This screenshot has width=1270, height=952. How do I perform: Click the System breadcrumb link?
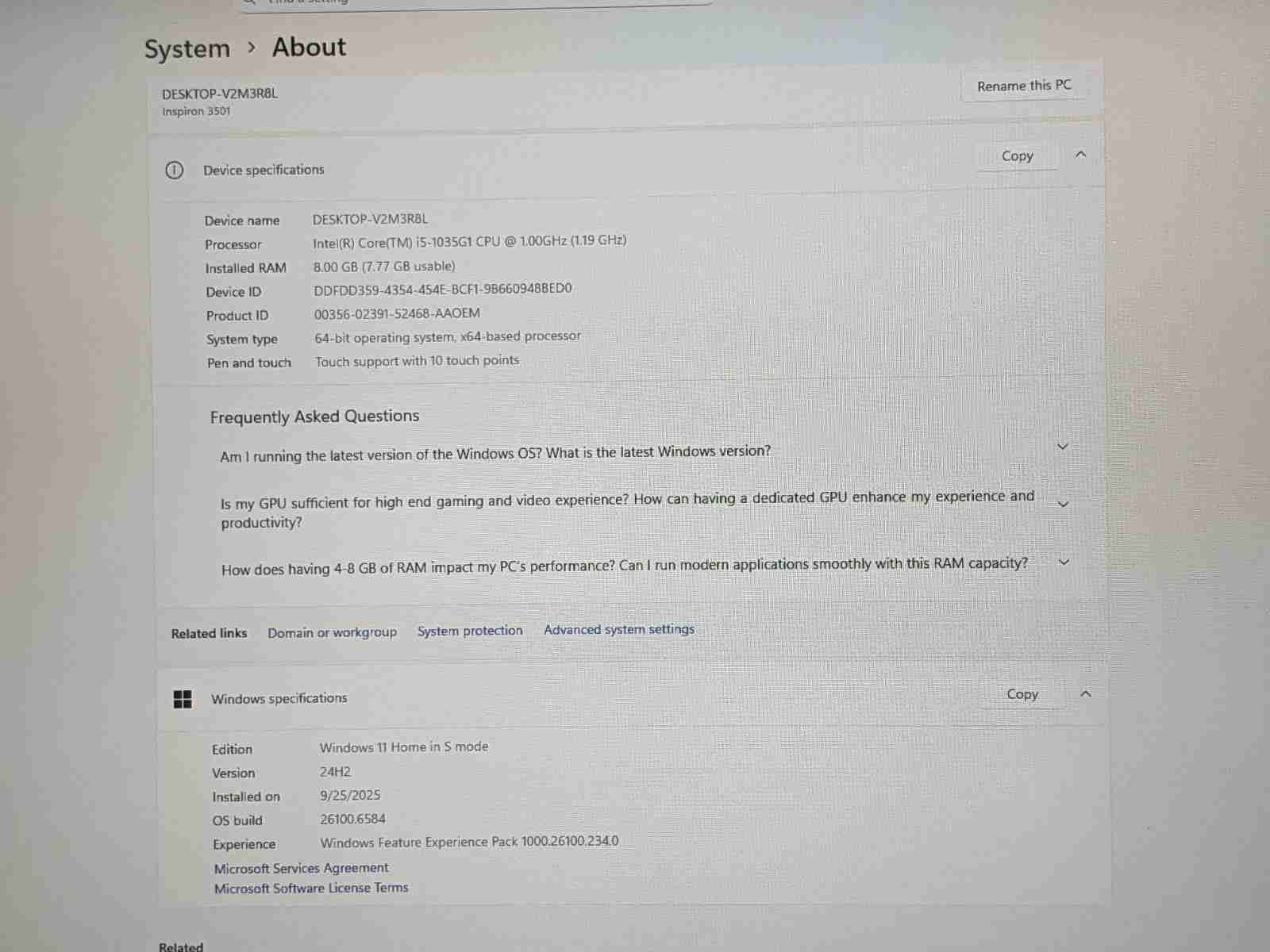point(187,49)
